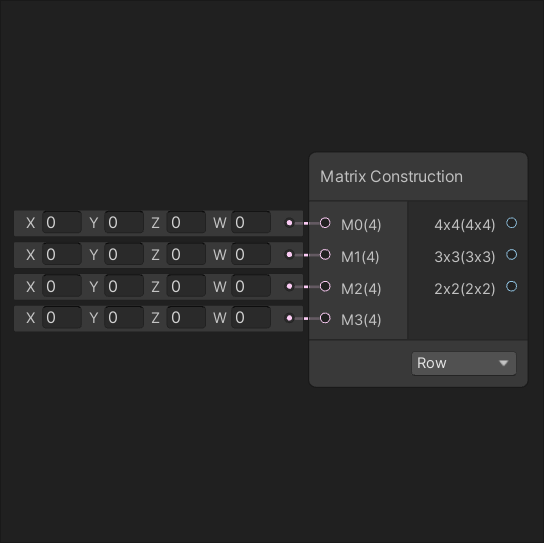Image resolution: width=544 pixels, height=543 pixels.
Task: Click the Z field of the M2 row
Action: pos(186,286)
